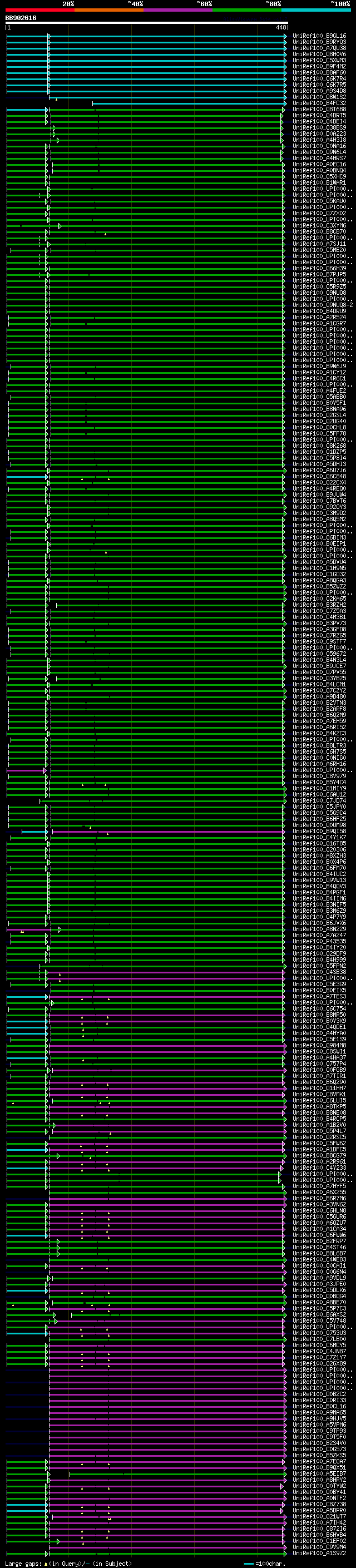Click the cyan ~100% identity legend bar

click(316, 10)
